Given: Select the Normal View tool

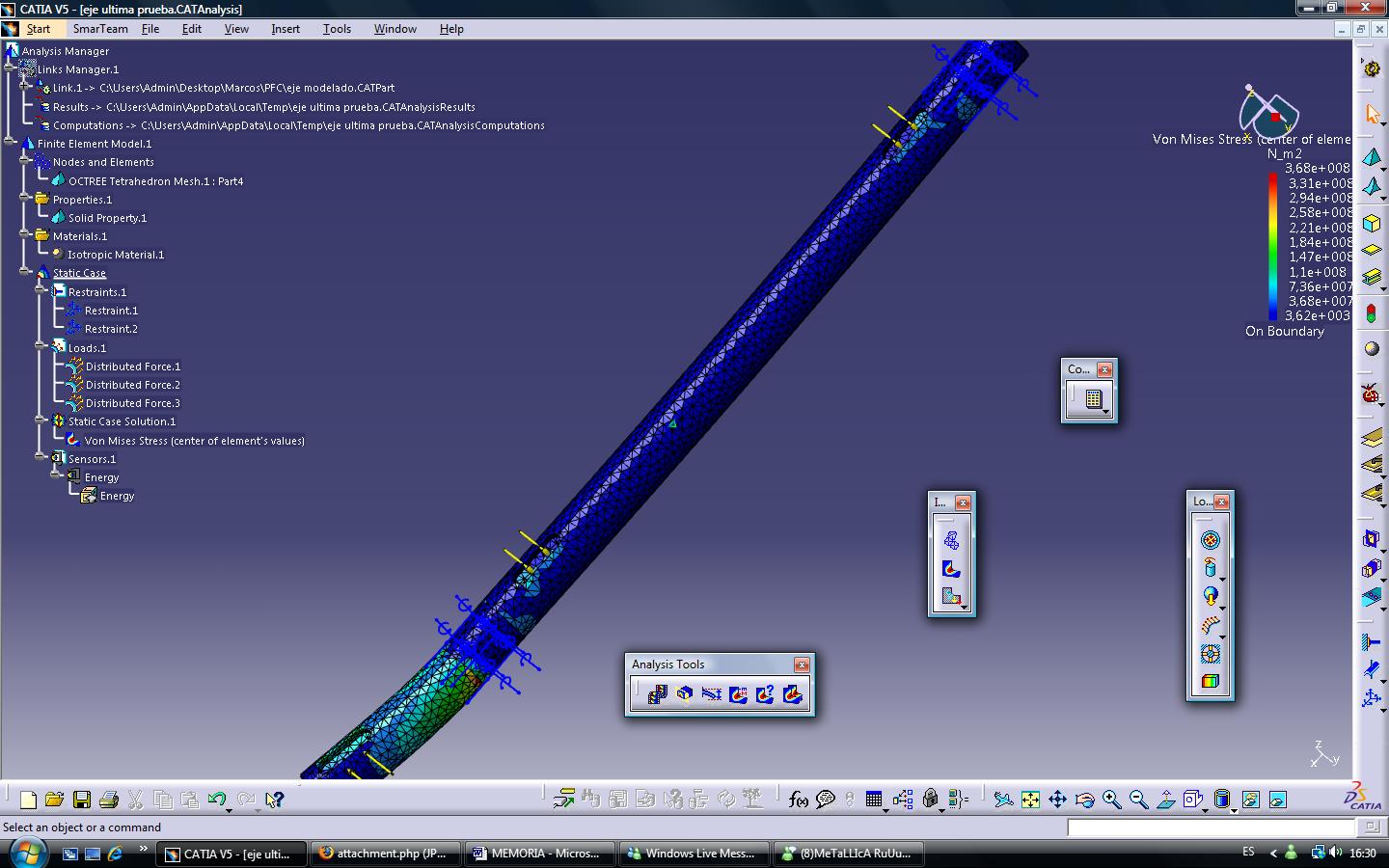Looking at the screenshot, I should pyautogui.click(x=1166, y=800).
